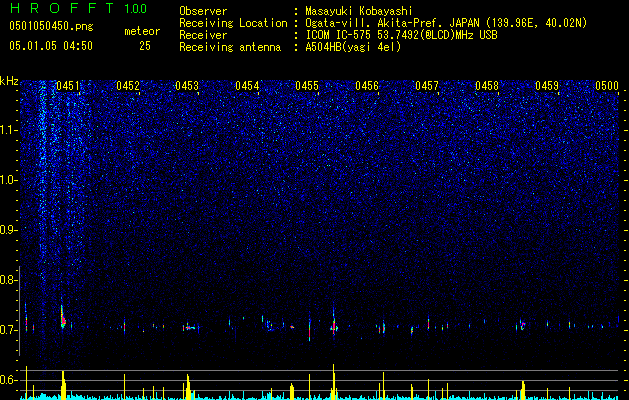Screen dimensions: 629x400
Task: Click the 0451 time marker
Action: coord(68,85)
